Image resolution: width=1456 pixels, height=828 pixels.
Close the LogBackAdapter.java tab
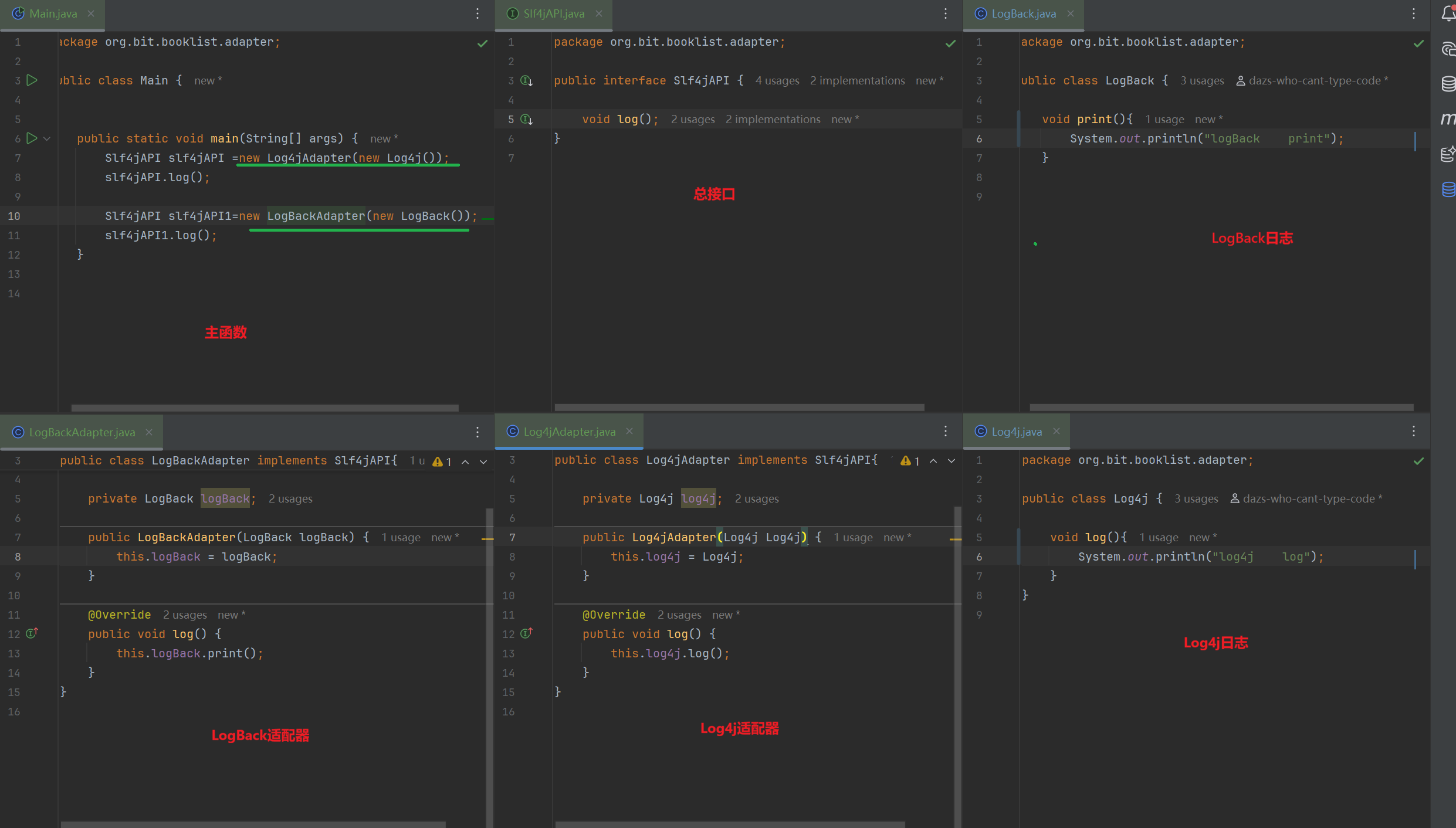149,432
